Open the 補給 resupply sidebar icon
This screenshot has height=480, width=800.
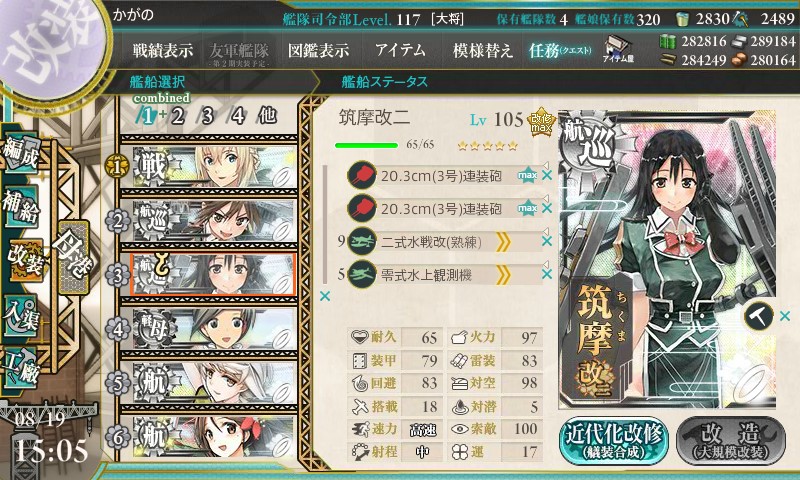(x=21, y=206)
